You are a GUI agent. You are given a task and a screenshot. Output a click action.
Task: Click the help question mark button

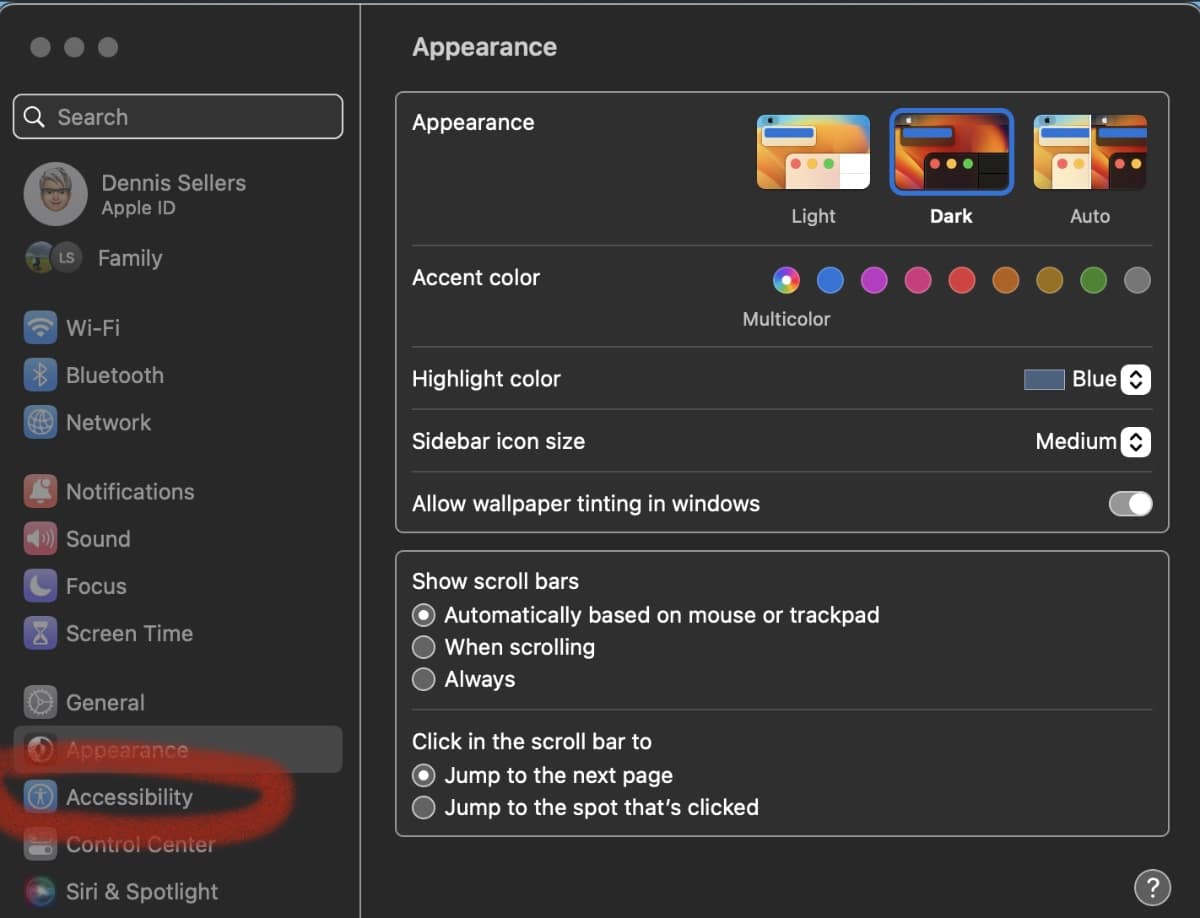tap(1152, 886)
